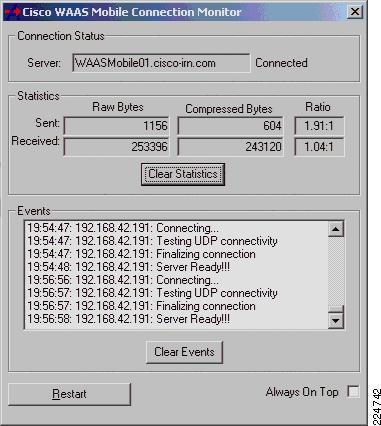The height and width of the screenshot is (426, 381).
Task: Click the Restart button
Action: pyautogui.click(x=69, y=394)
